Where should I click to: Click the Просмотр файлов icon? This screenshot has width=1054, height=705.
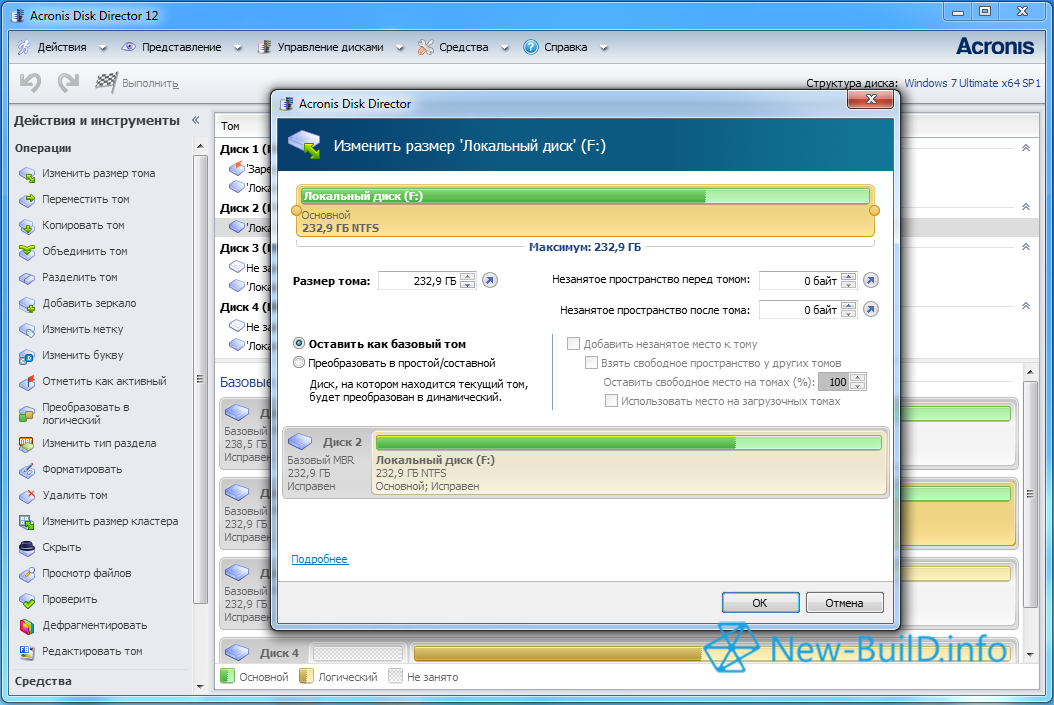tap(27, 574)
